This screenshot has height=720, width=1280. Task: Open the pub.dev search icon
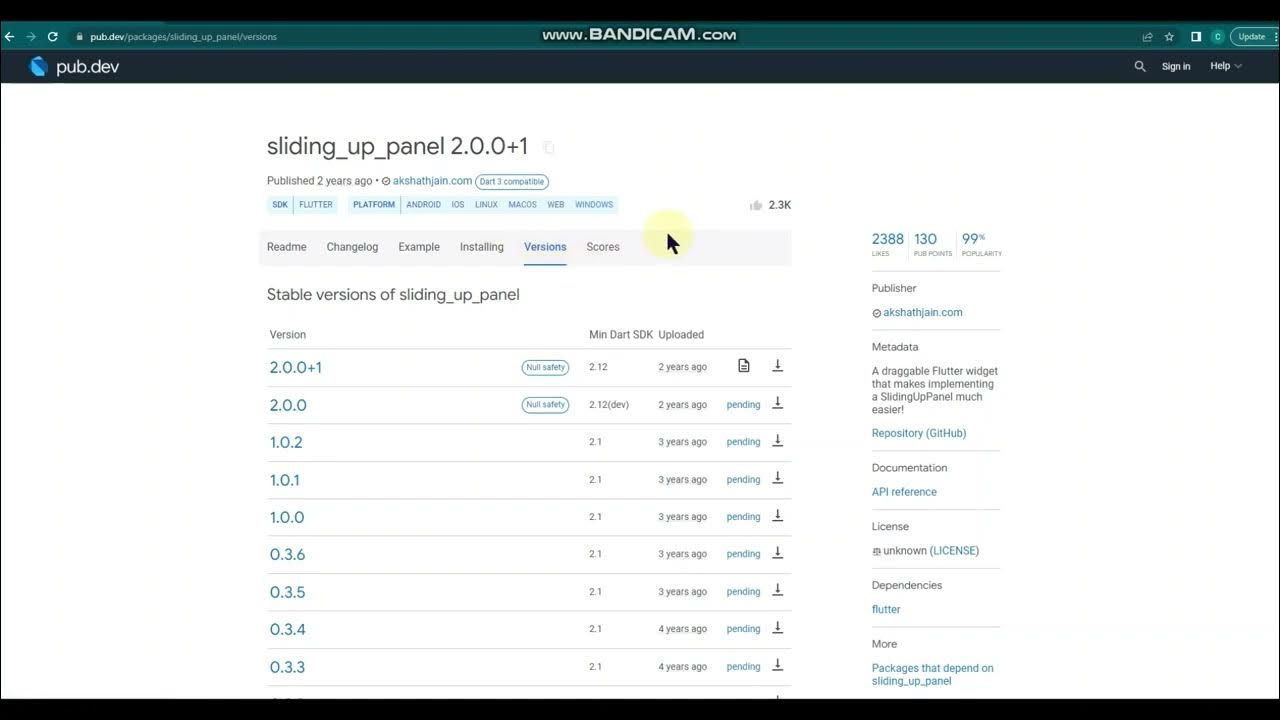click(1140, 66)
